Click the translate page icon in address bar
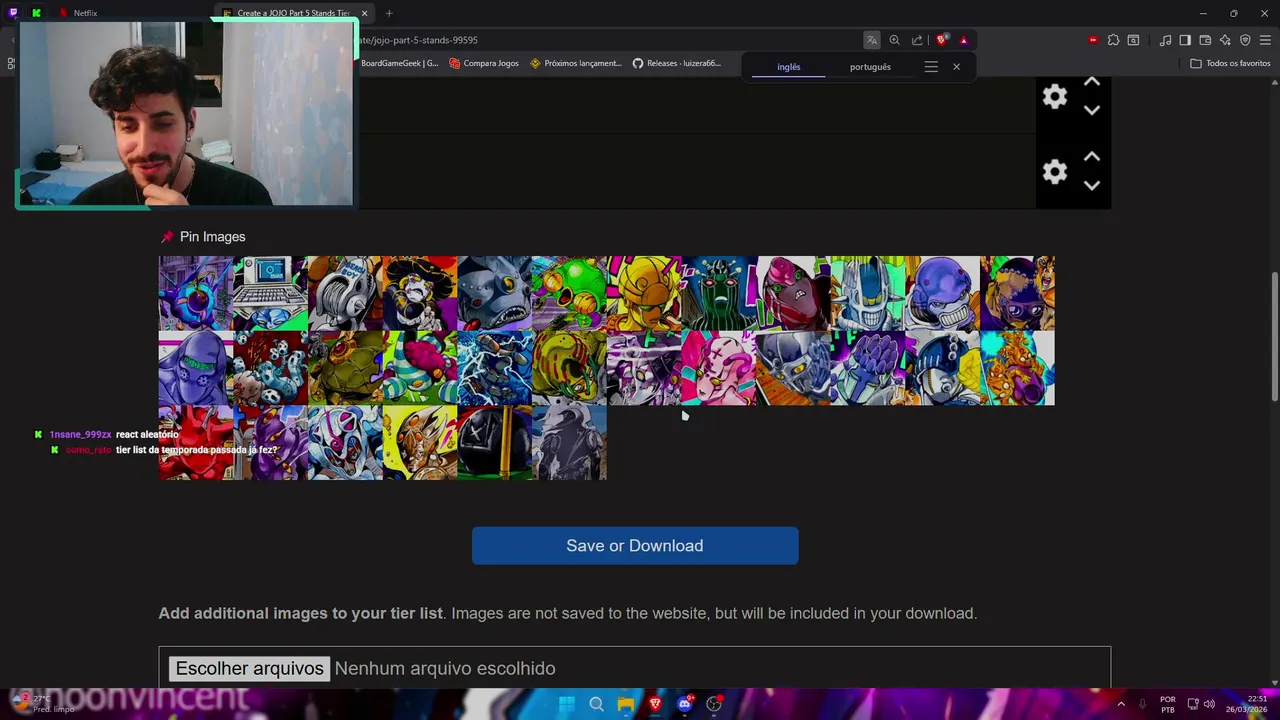 tap(872, 40)
